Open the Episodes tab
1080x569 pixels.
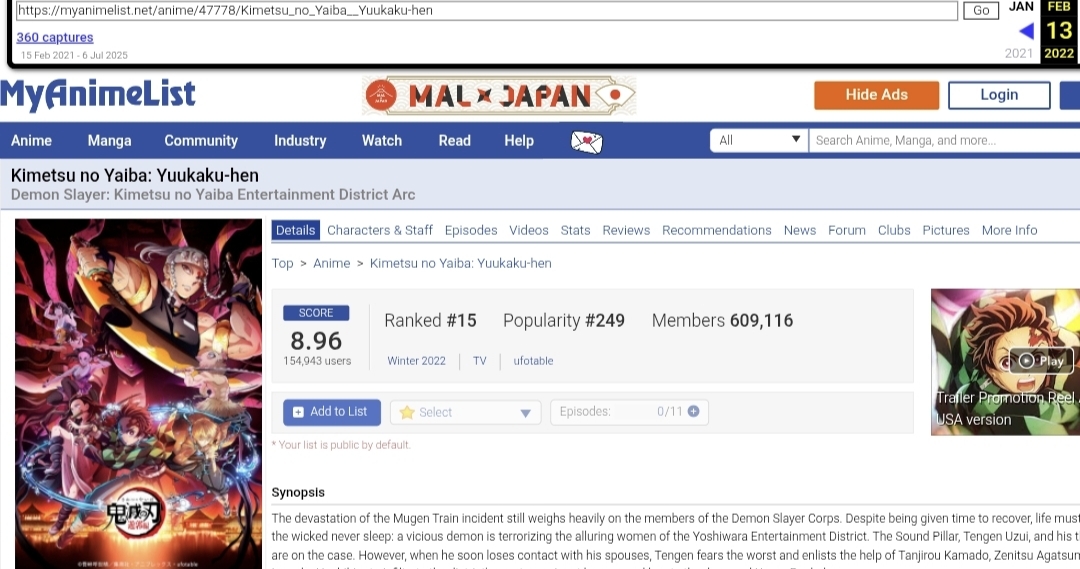pos(471,230)
